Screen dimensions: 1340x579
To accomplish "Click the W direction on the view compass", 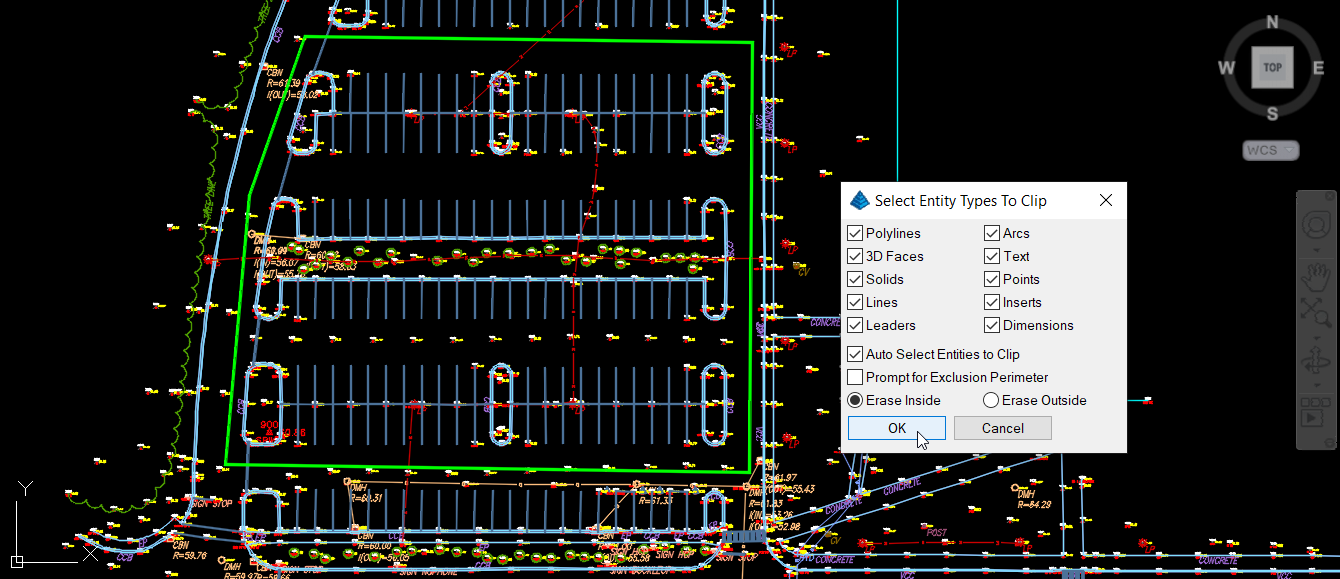I will coord(1226,67).
